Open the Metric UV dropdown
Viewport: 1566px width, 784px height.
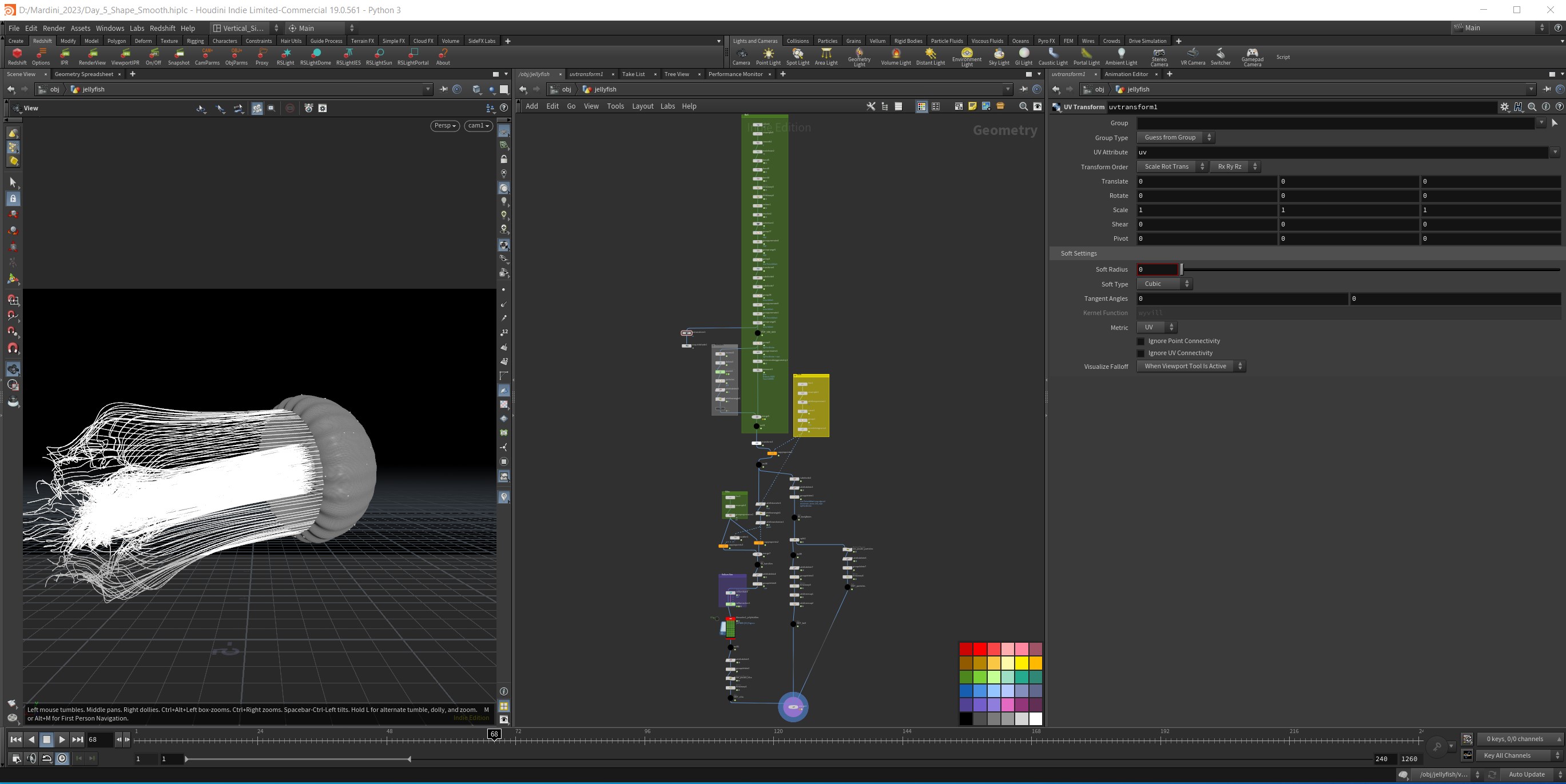[x=1157, y=328]
